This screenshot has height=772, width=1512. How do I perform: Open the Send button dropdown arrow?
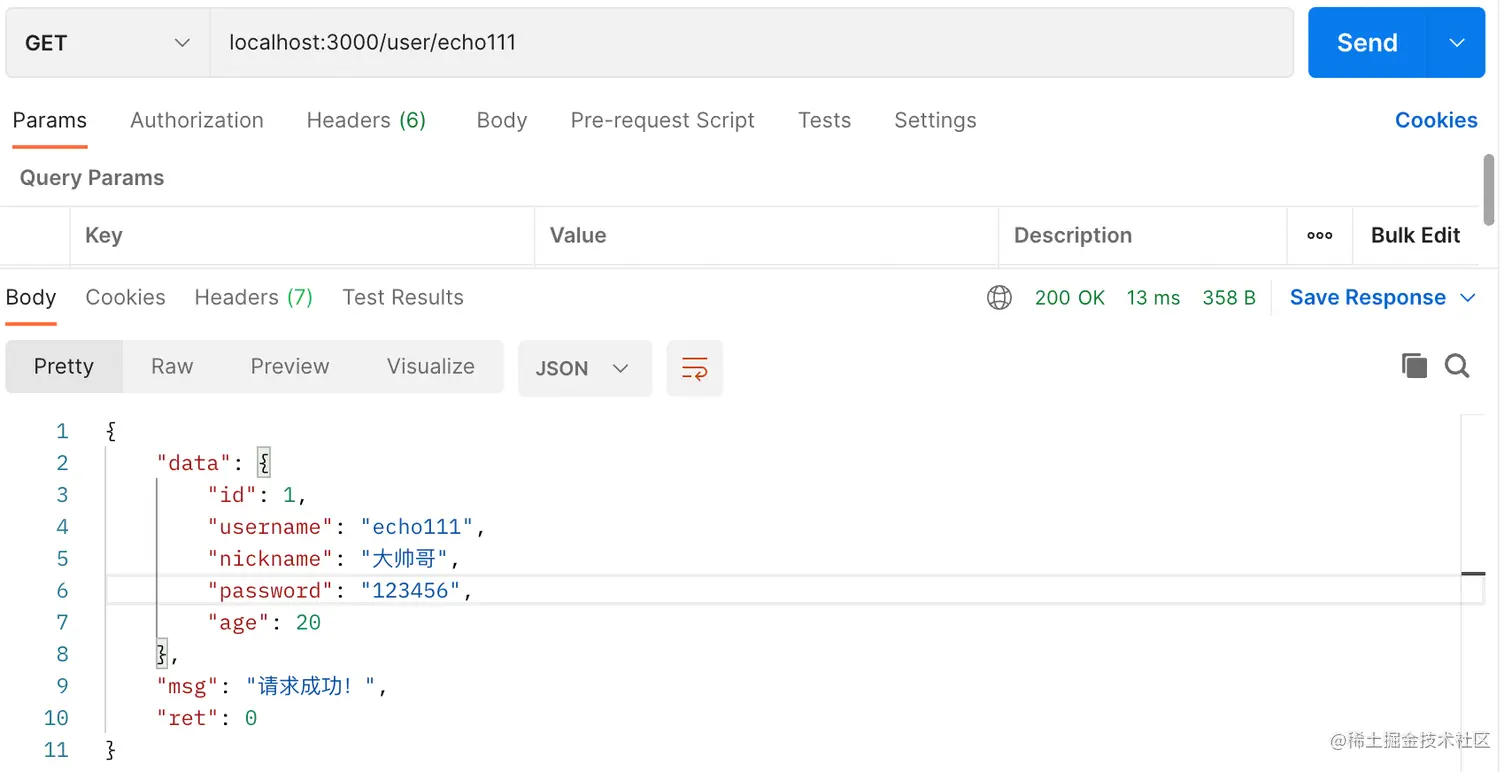[x=1456, y=43]
